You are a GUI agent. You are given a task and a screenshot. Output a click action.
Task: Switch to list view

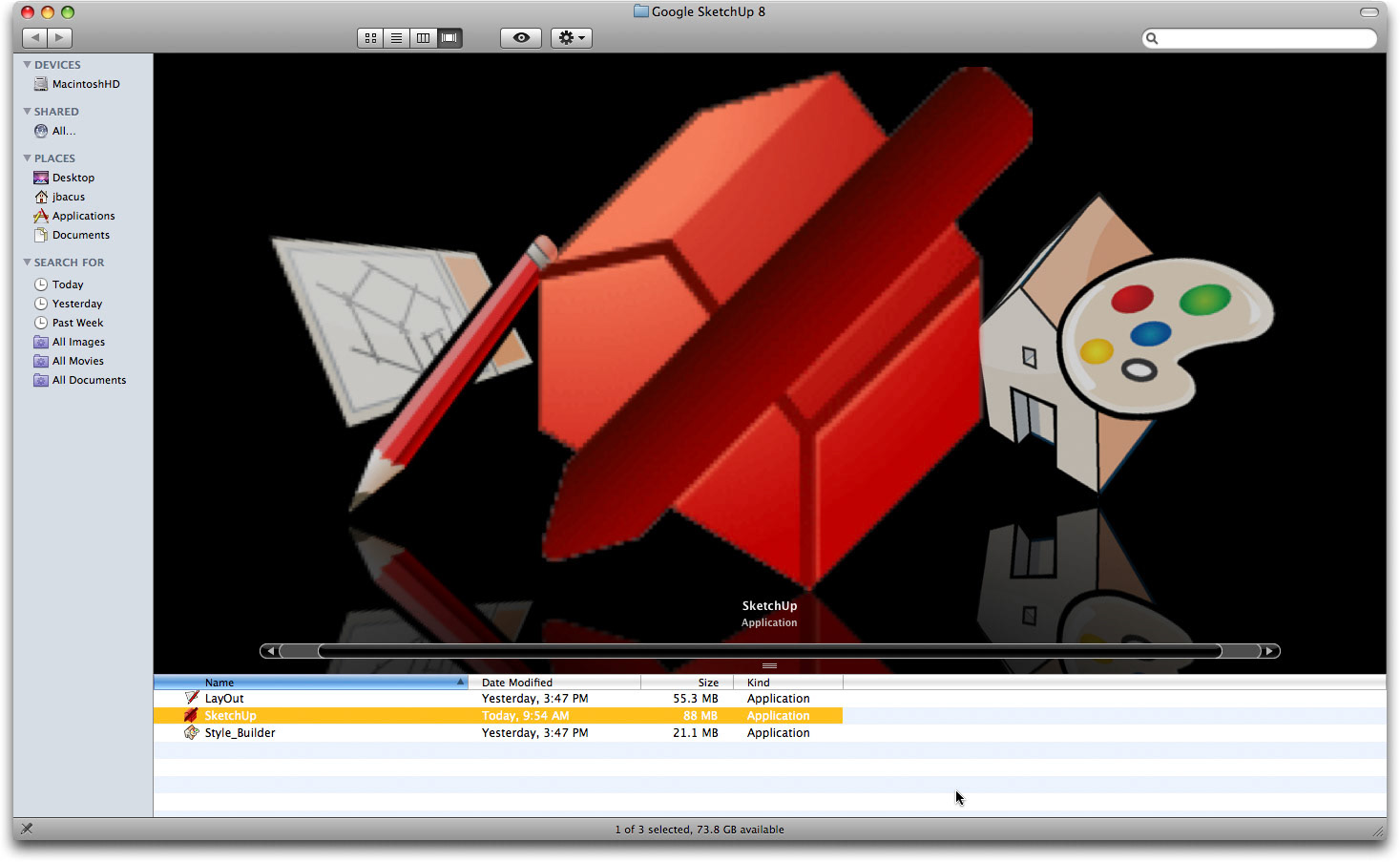[x=396, y=38]
